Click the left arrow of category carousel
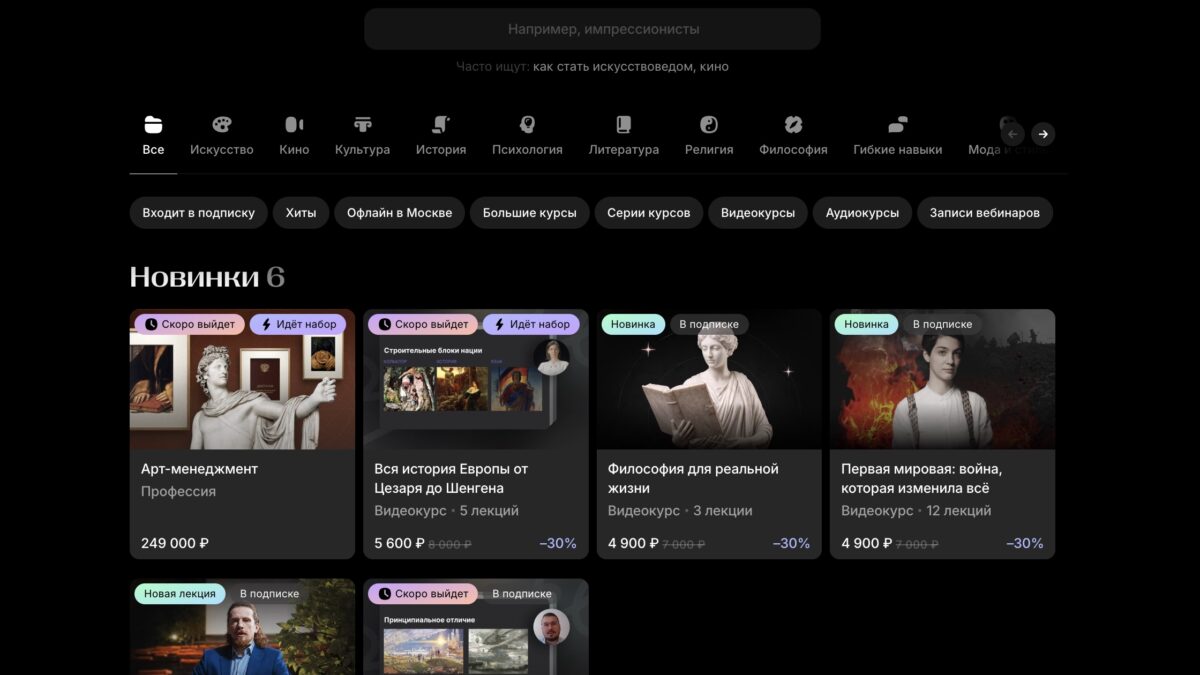 [1013, 134]
